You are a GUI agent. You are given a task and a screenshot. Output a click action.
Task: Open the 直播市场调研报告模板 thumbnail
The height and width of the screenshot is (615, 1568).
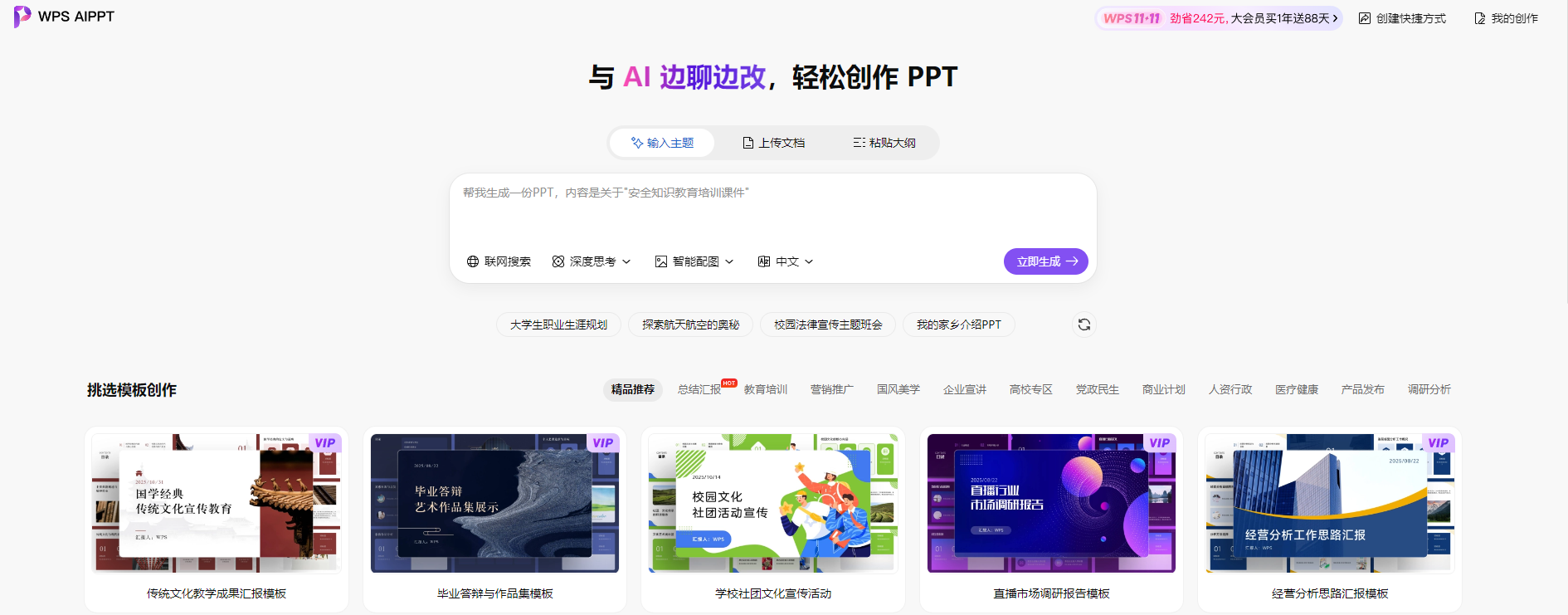coord(1051,503)
